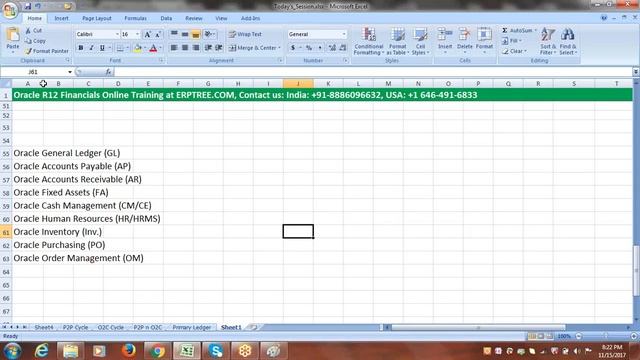This screenshot has height=360, width=640.
Task: Open the font size dropdown
Action: [137, 34]
